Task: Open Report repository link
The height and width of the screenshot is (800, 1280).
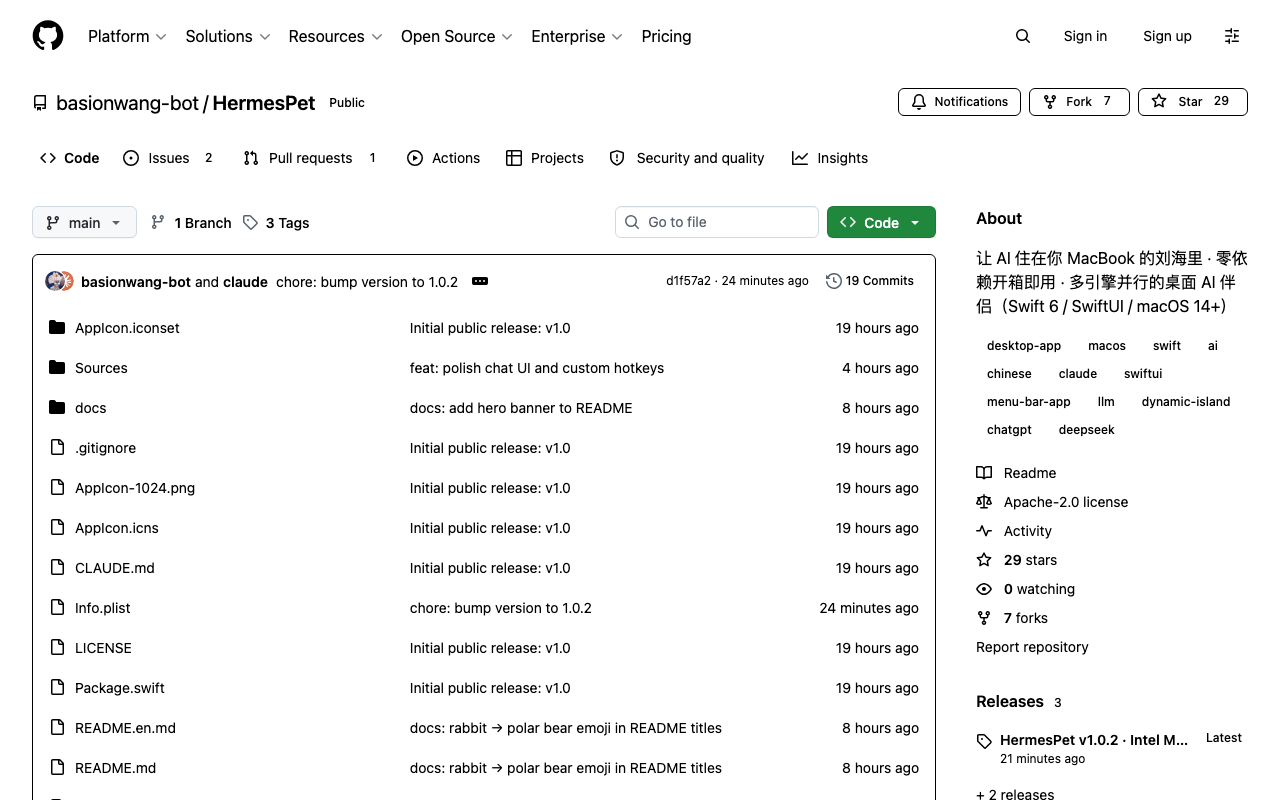Action: pyautogui.click(x=1032, y=647)
